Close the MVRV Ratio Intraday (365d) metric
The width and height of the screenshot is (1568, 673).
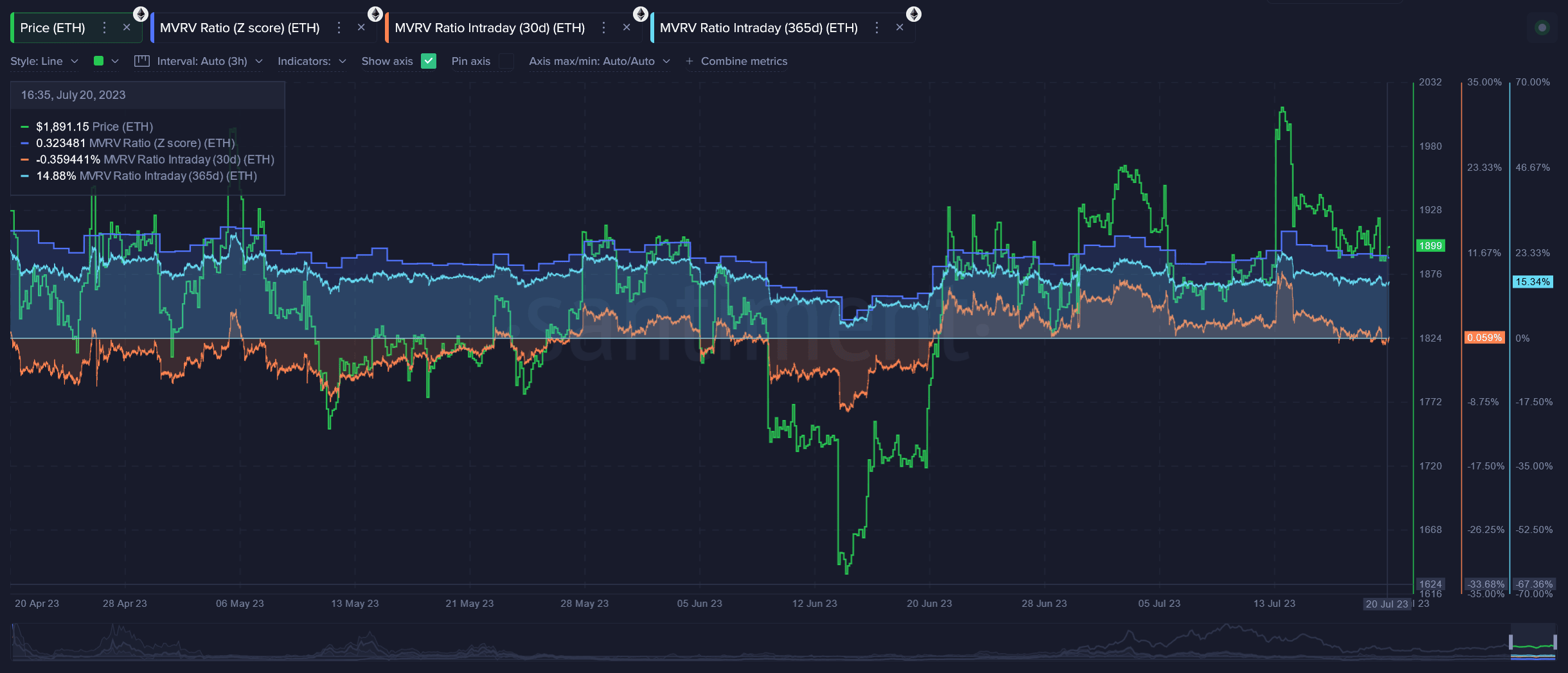point(900,28)
